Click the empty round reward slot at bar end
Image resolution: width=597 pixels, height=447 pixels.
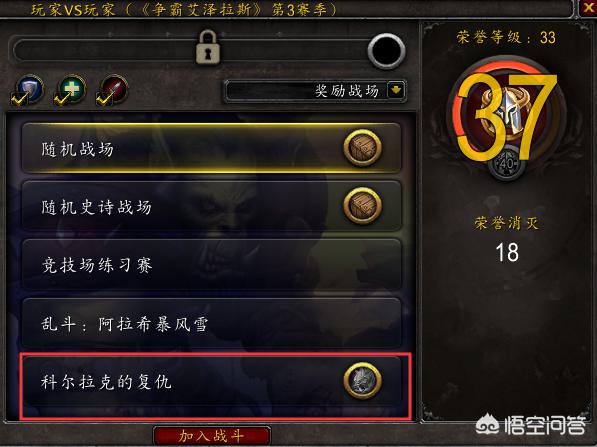tap(386, 51)
